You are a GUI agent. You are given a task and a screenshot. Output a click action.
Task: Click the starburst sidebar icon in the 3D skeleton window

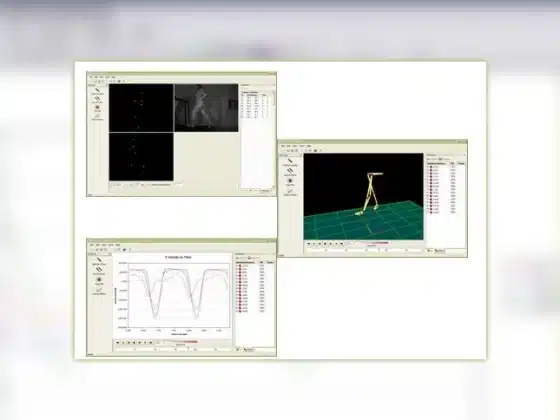tap(290, 181)
